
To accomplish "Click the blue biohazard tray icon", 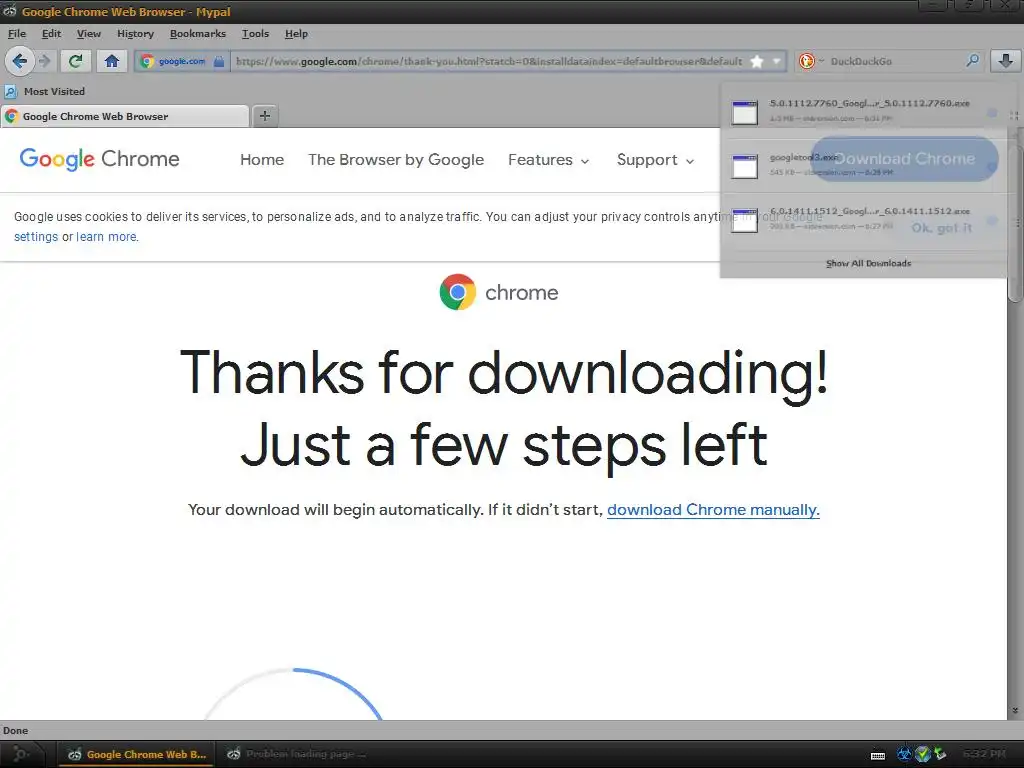I will [x=904, y=754].
